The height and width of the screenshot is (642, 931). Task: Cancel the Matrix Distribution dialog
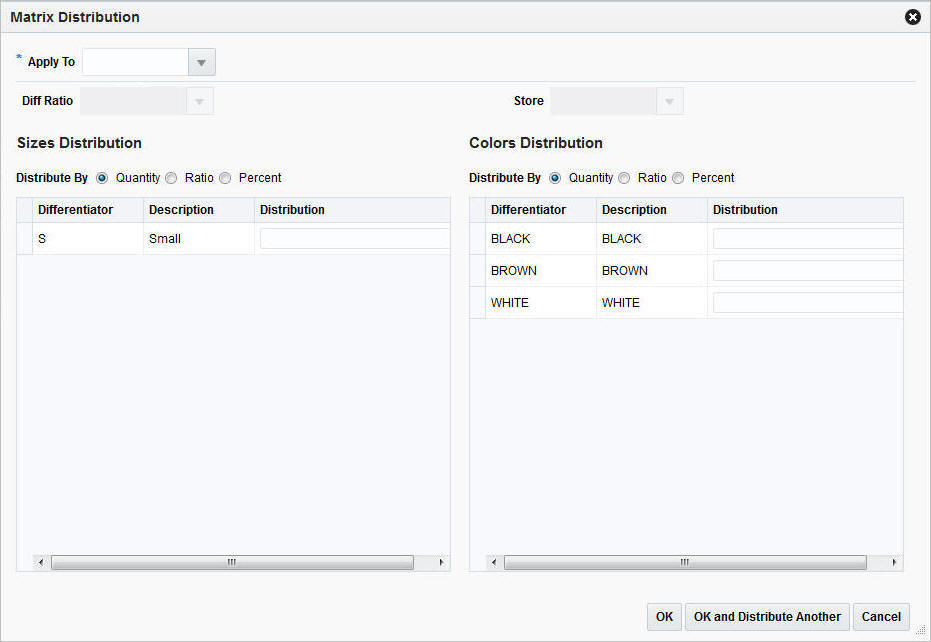coord(880,616)
